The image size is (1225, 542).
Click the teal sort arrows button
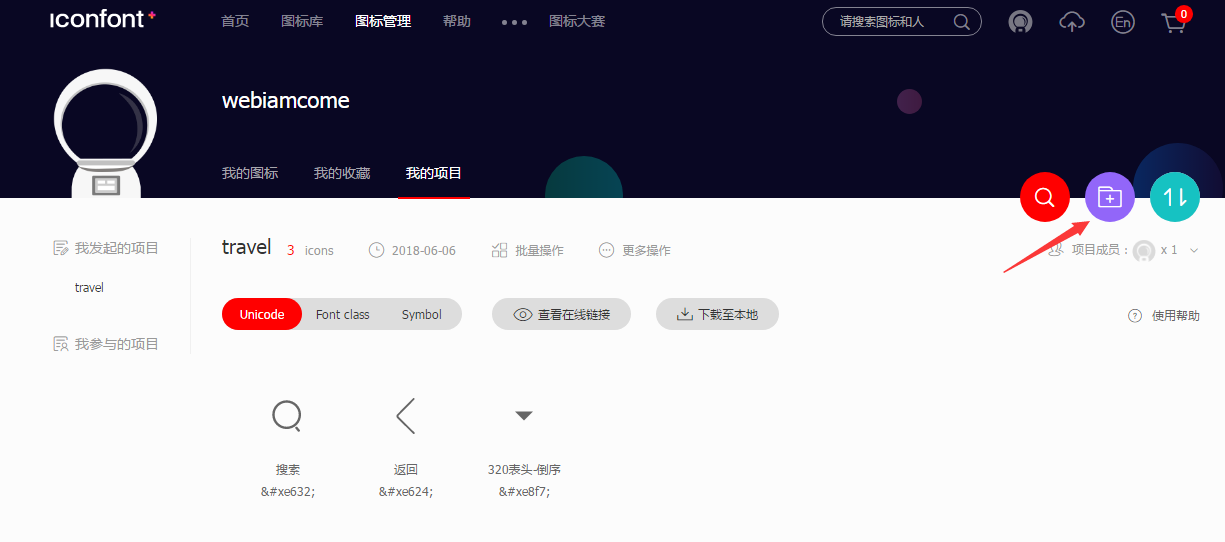pyautogui.click(x=1175, y=197)
